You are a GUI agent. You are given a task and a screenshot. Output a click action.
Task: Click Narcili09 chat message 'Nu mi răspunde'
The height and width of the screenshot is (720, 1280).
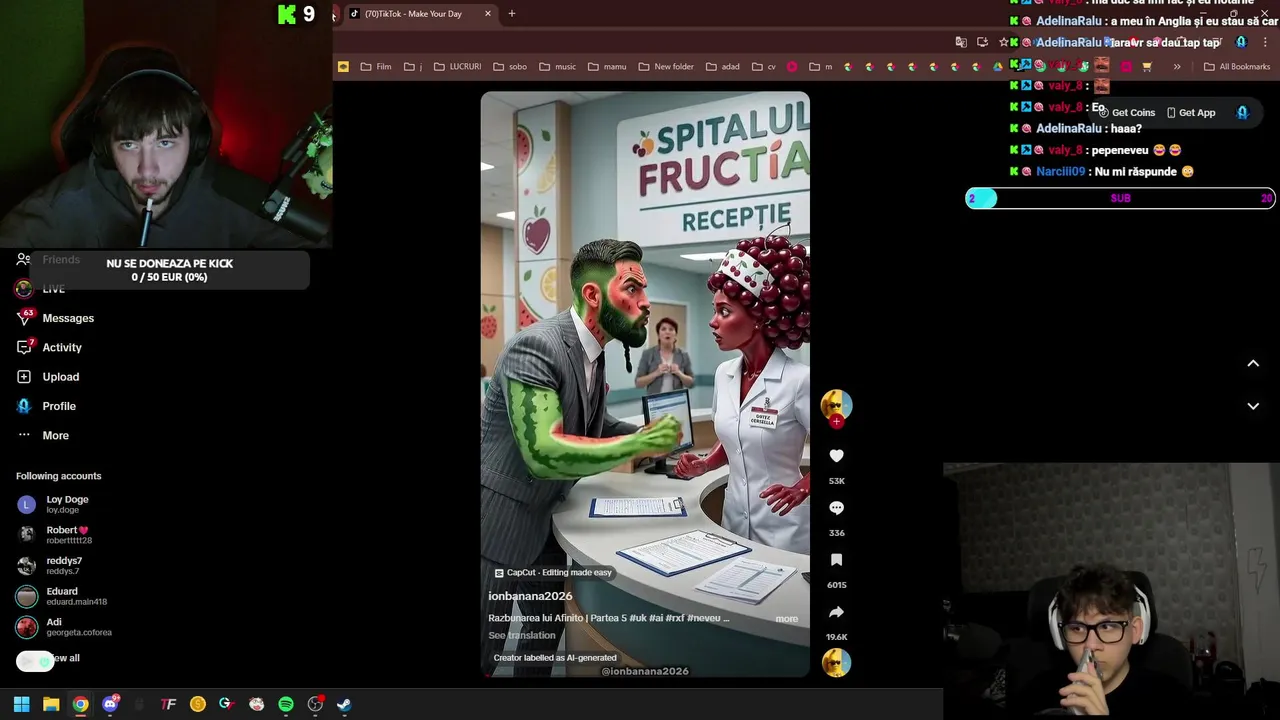(x=1102, y=172)
